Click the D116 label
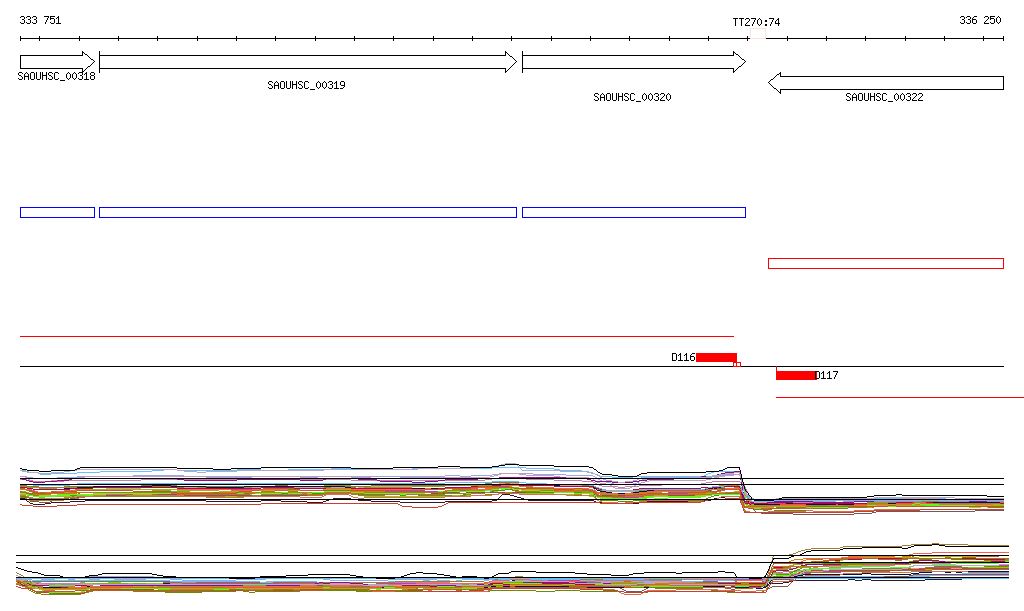Screen dimensions: 1024x611 coord(683,357)
